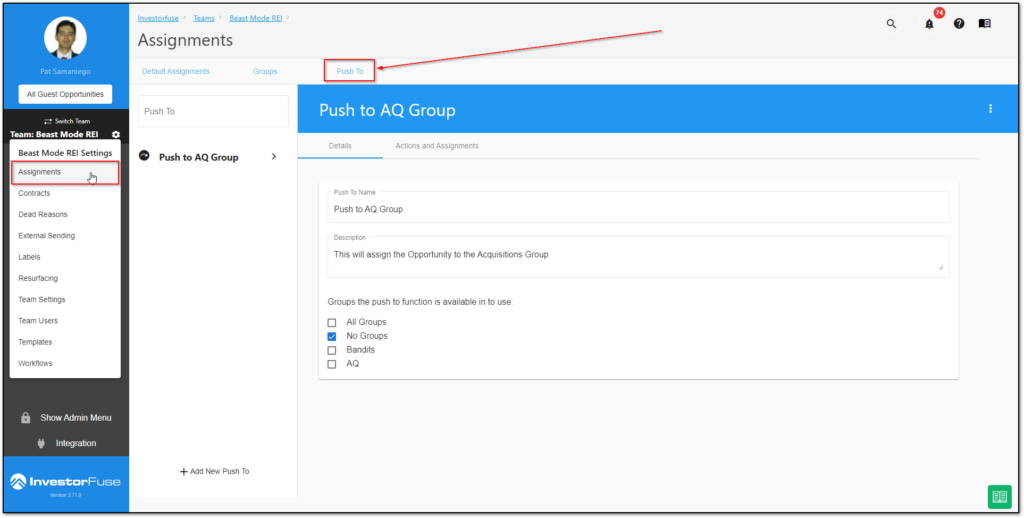
Task: Click the All Guest Opportunities button
Action: click(65, 94)
